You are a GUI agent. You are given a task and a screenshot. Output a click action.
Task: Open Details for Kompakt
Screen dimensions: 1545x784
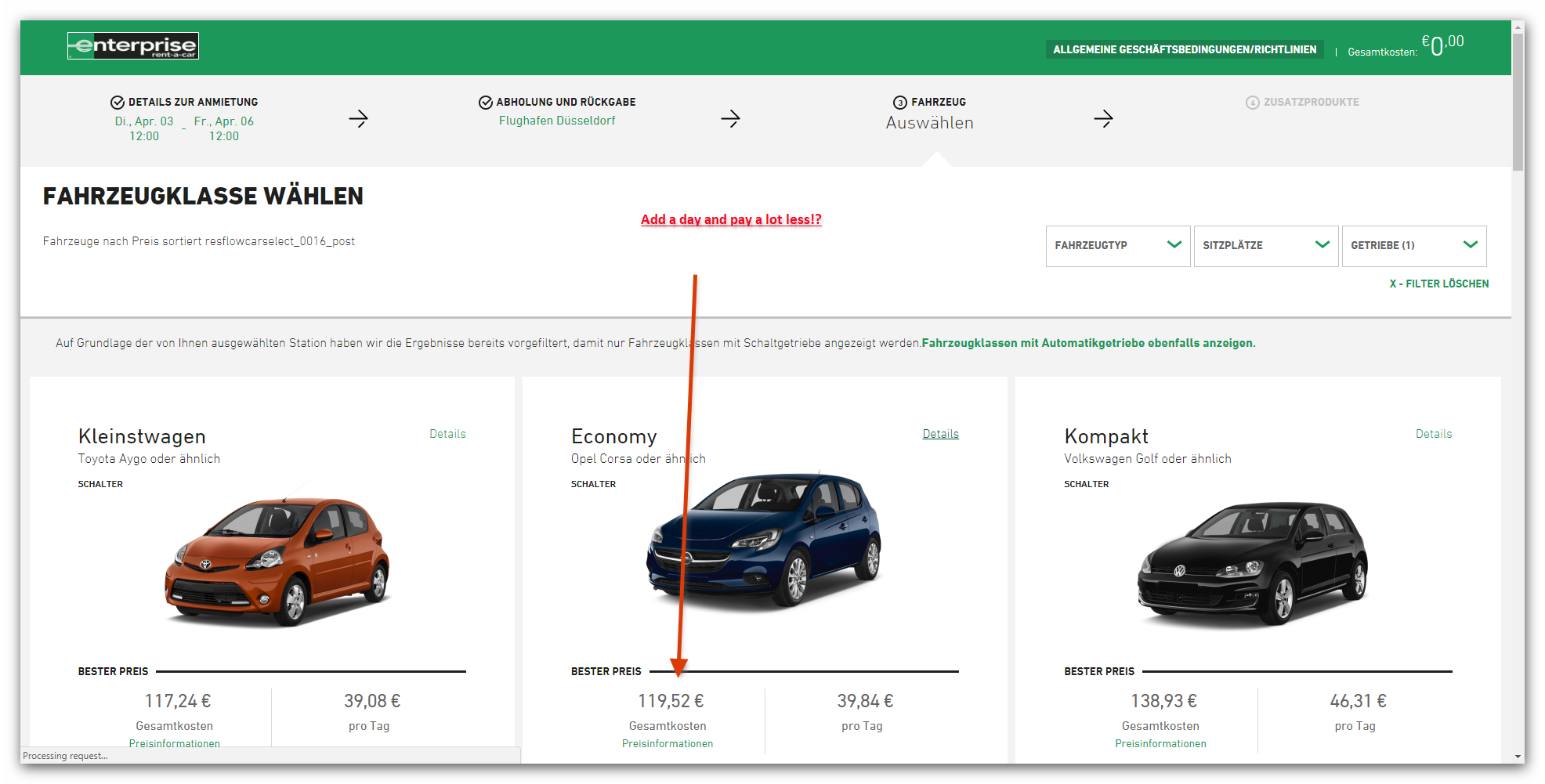pyautogui.click(x=1434, y=434)
